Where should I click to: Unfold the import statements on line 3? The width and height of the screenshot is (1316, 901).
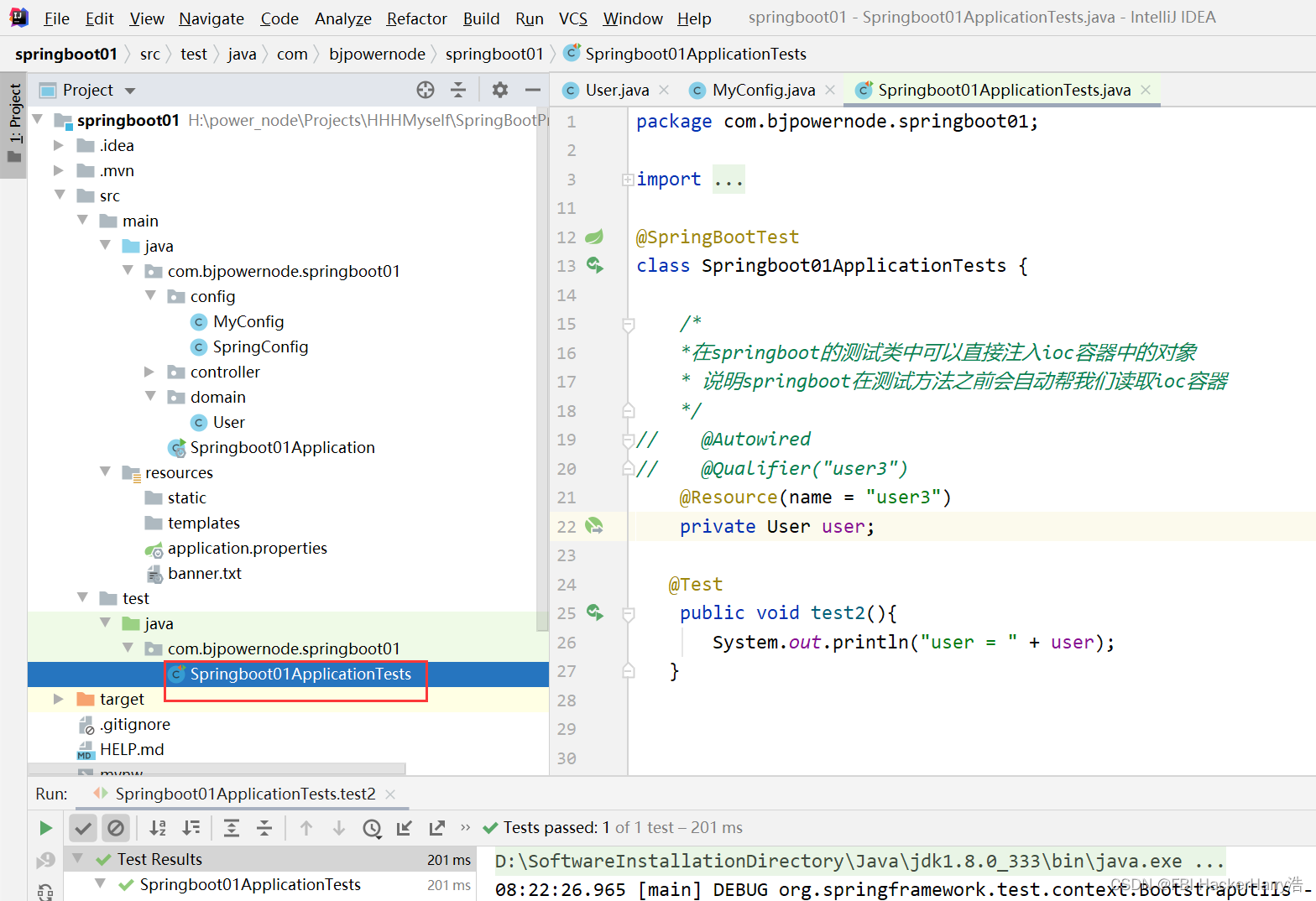[627, 180]
